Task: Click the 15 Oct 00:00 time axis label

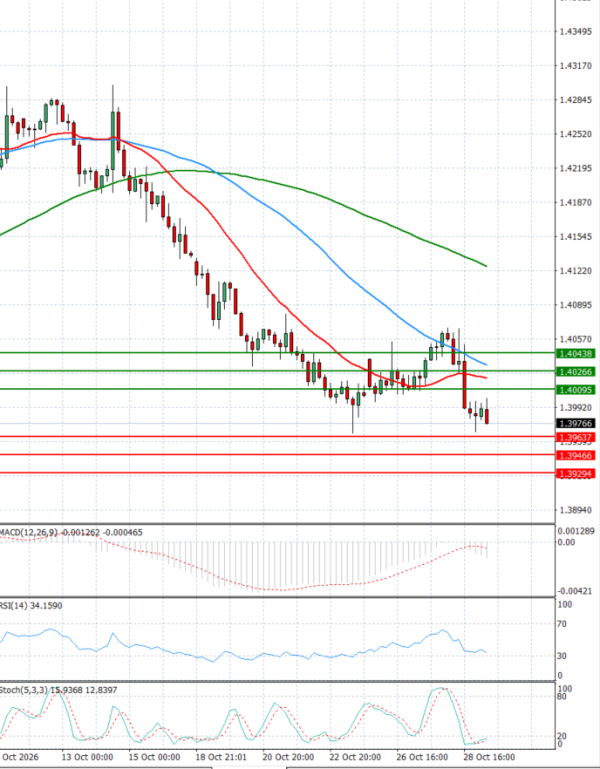Action: tap(154, 757)
